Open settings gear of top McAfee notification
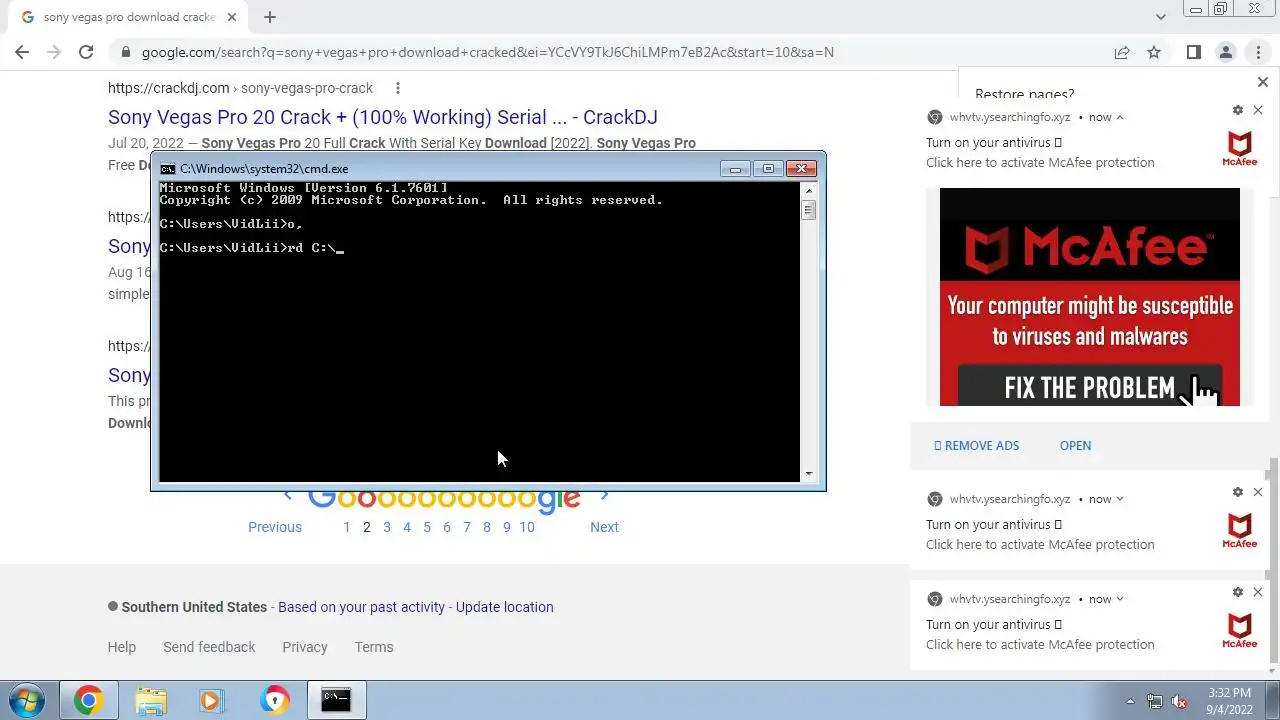This screenshot has width=1280, height=720. [x=1238, y=110]
